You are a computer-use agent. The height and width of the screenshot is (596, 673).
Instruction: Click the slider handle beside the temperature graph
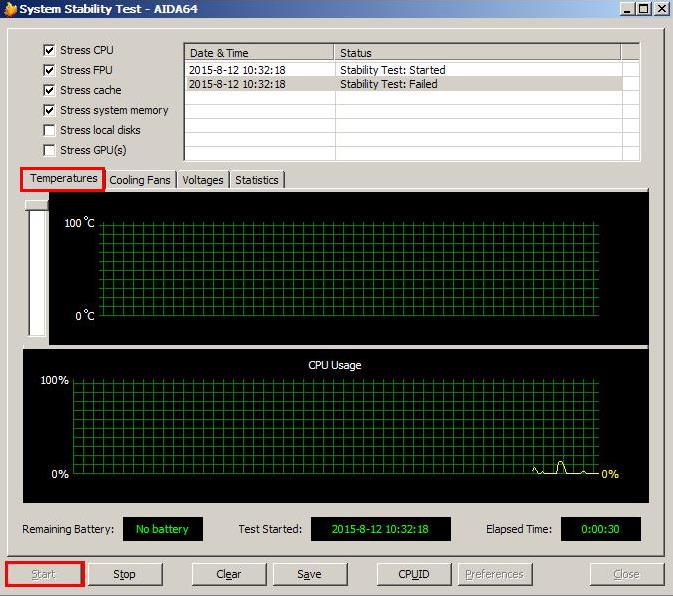click(x=36, y=205)
